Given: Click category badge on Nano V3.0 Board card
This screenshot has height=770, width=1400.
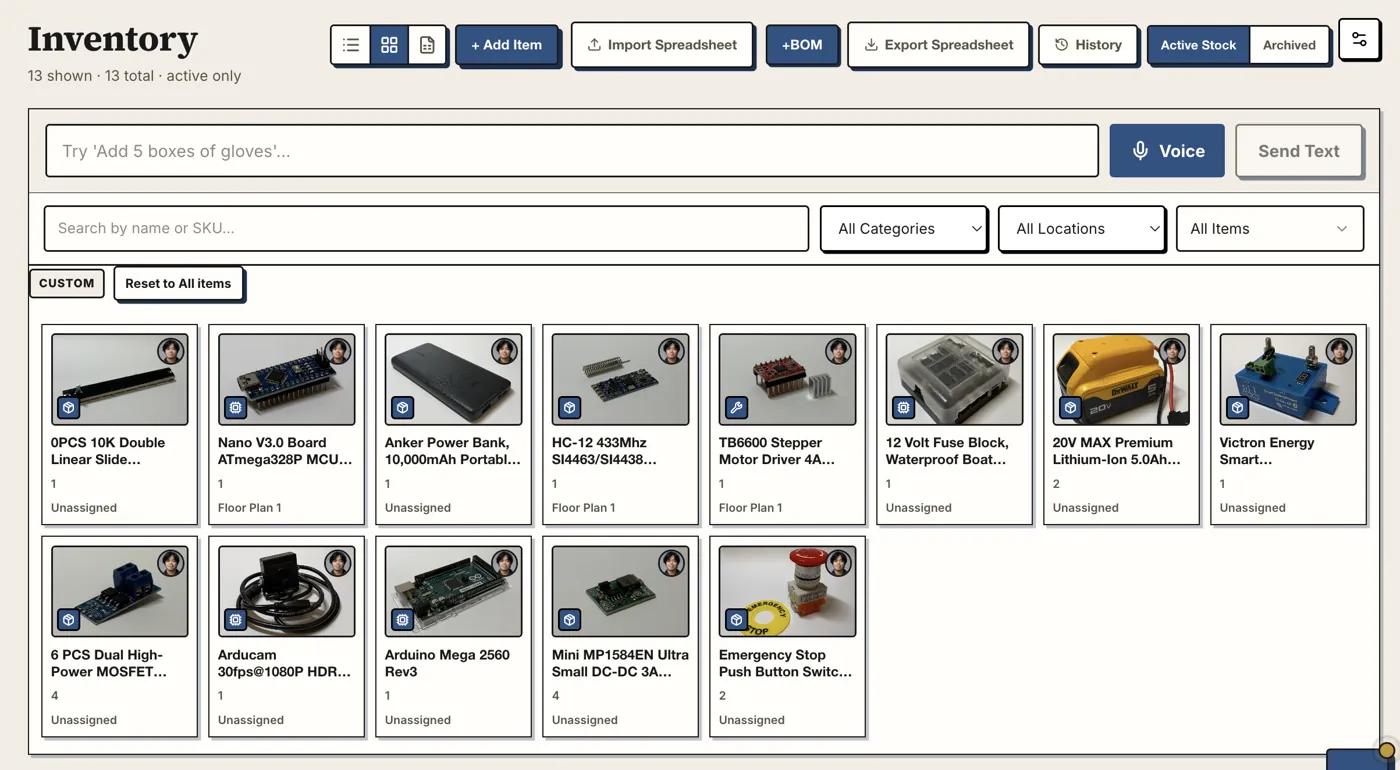Looking at the screenshot, I should point(235,407).
